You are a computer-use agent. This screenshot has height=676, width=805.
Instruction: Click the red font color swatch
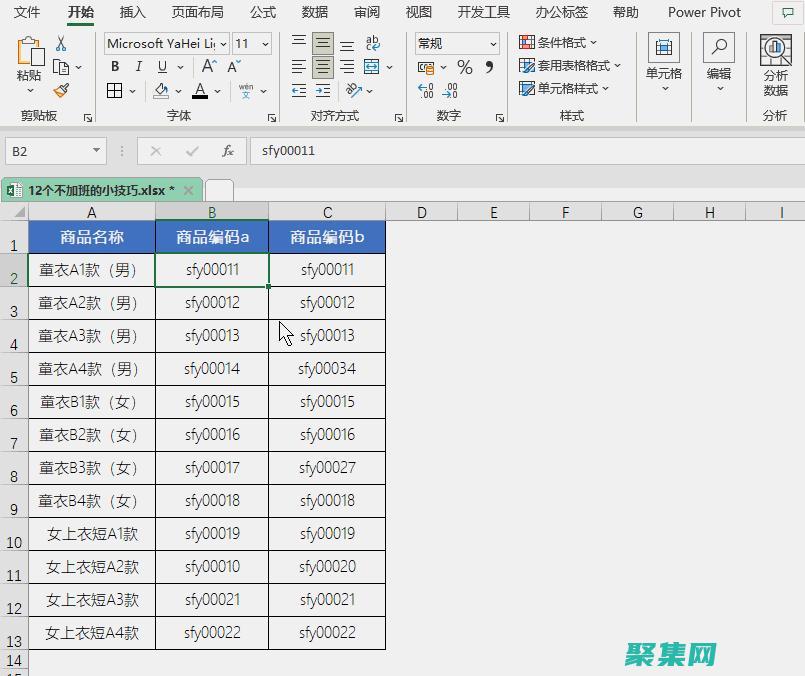pyautogui.click(x=201, y=95)
